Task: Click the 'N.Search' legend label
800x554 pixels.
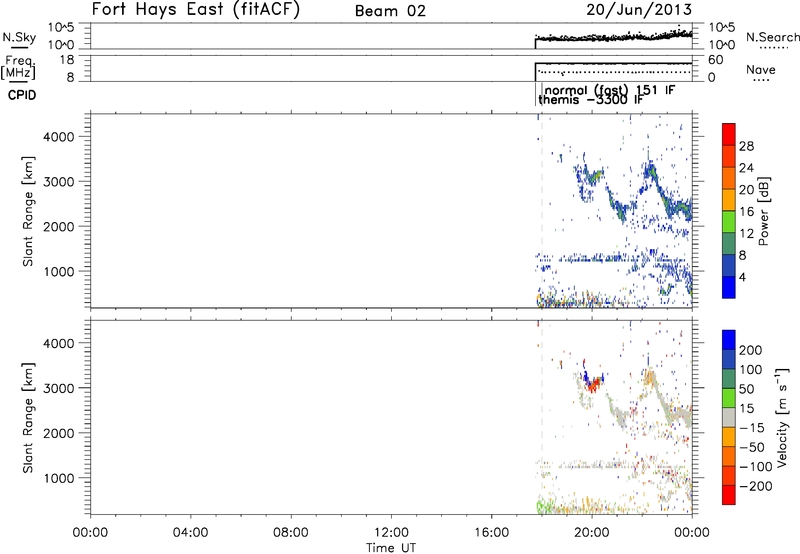Action: pyautogui.click(x=773, y=37)
